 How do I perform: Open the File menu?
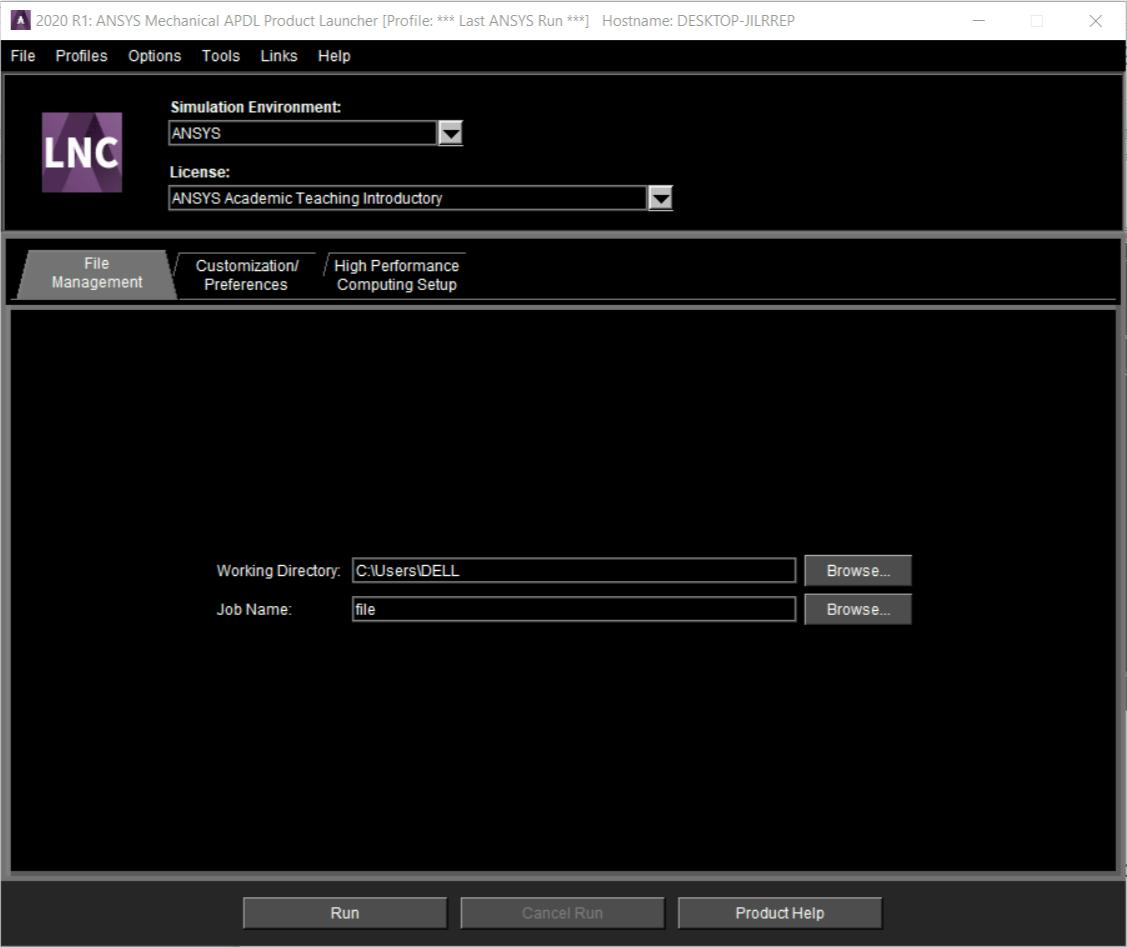click(22, 56)
